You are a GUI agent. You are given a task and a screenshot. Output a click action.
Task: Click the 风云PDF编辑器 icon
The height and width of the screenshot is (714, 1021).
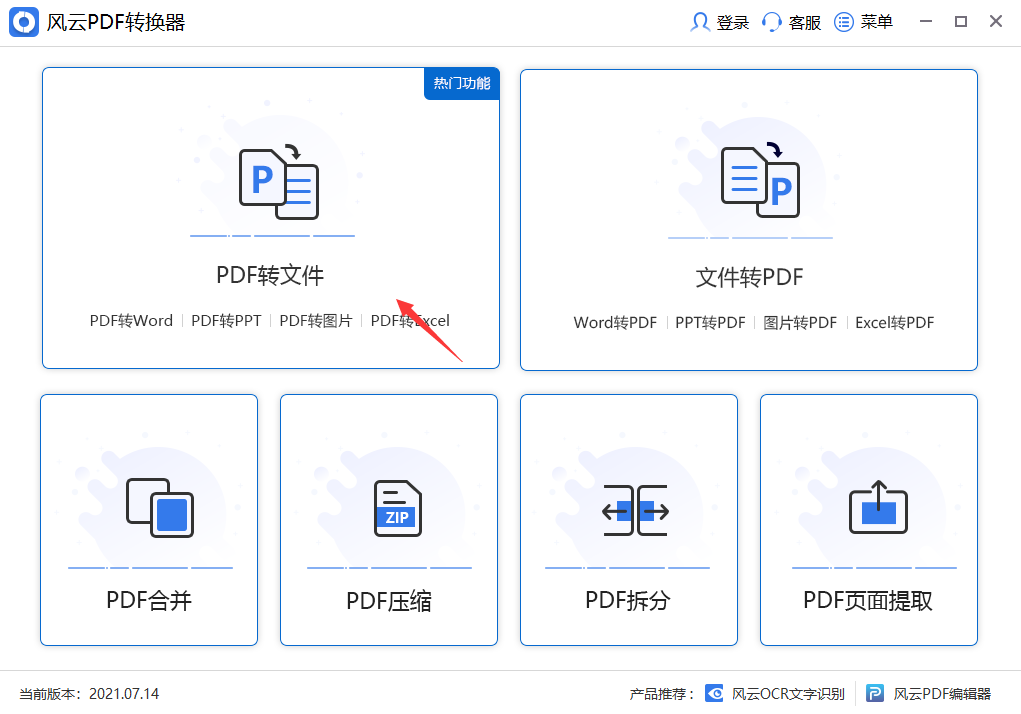click(875, 694)
